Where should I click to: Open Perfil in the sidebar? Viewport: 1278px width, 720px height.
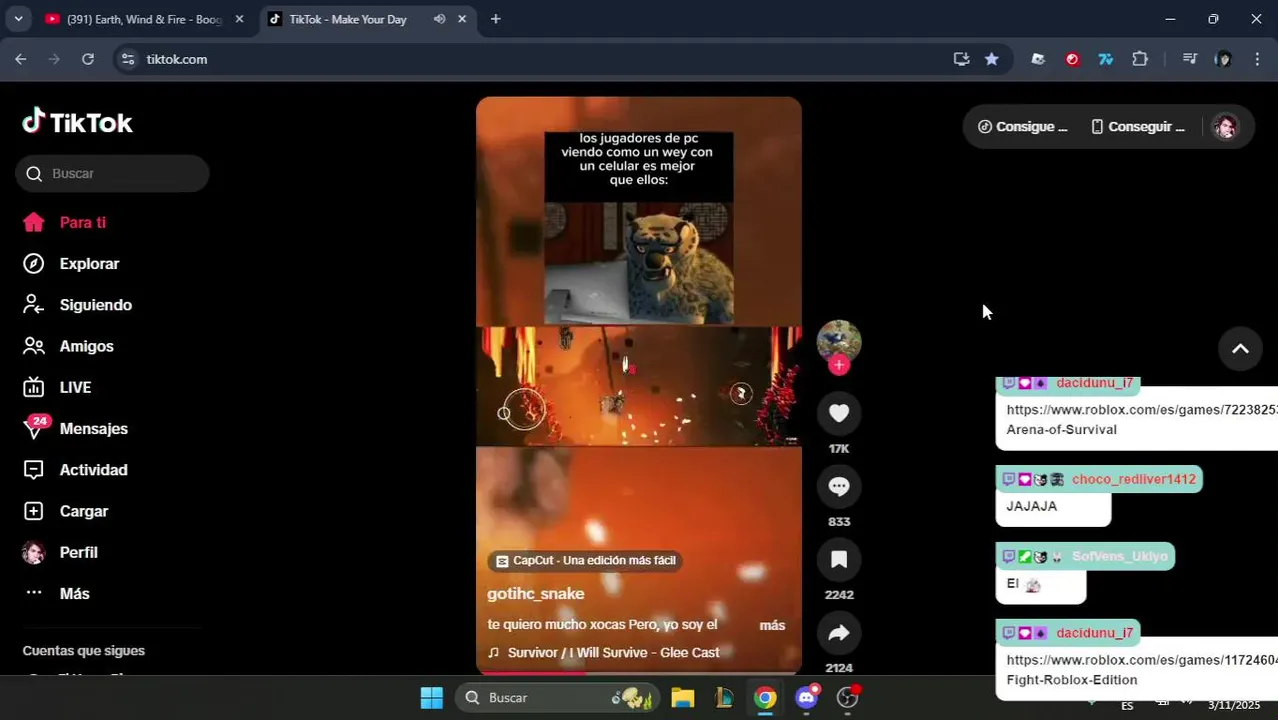pos(60,552)
